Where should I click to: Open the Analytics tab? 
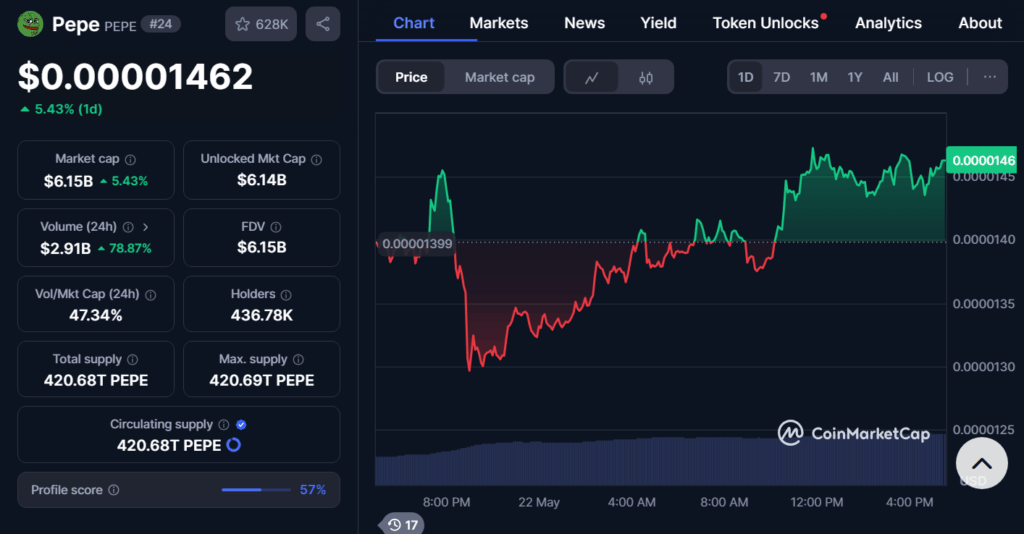(888, 23)
